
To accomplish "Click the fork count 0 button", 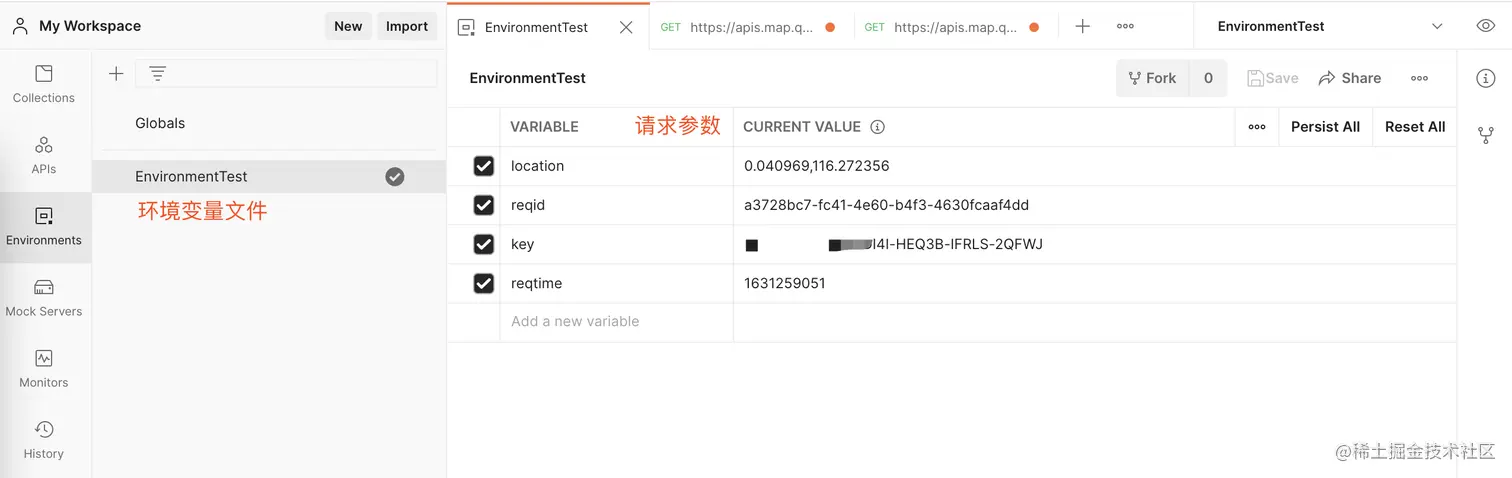I will pos(1208,78).
